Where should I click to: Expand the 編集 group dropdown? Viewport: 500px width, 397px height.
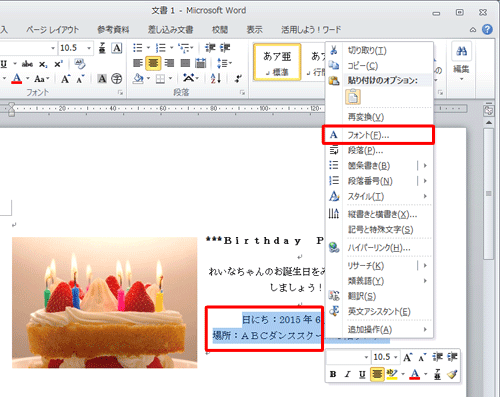pos(461,79)
